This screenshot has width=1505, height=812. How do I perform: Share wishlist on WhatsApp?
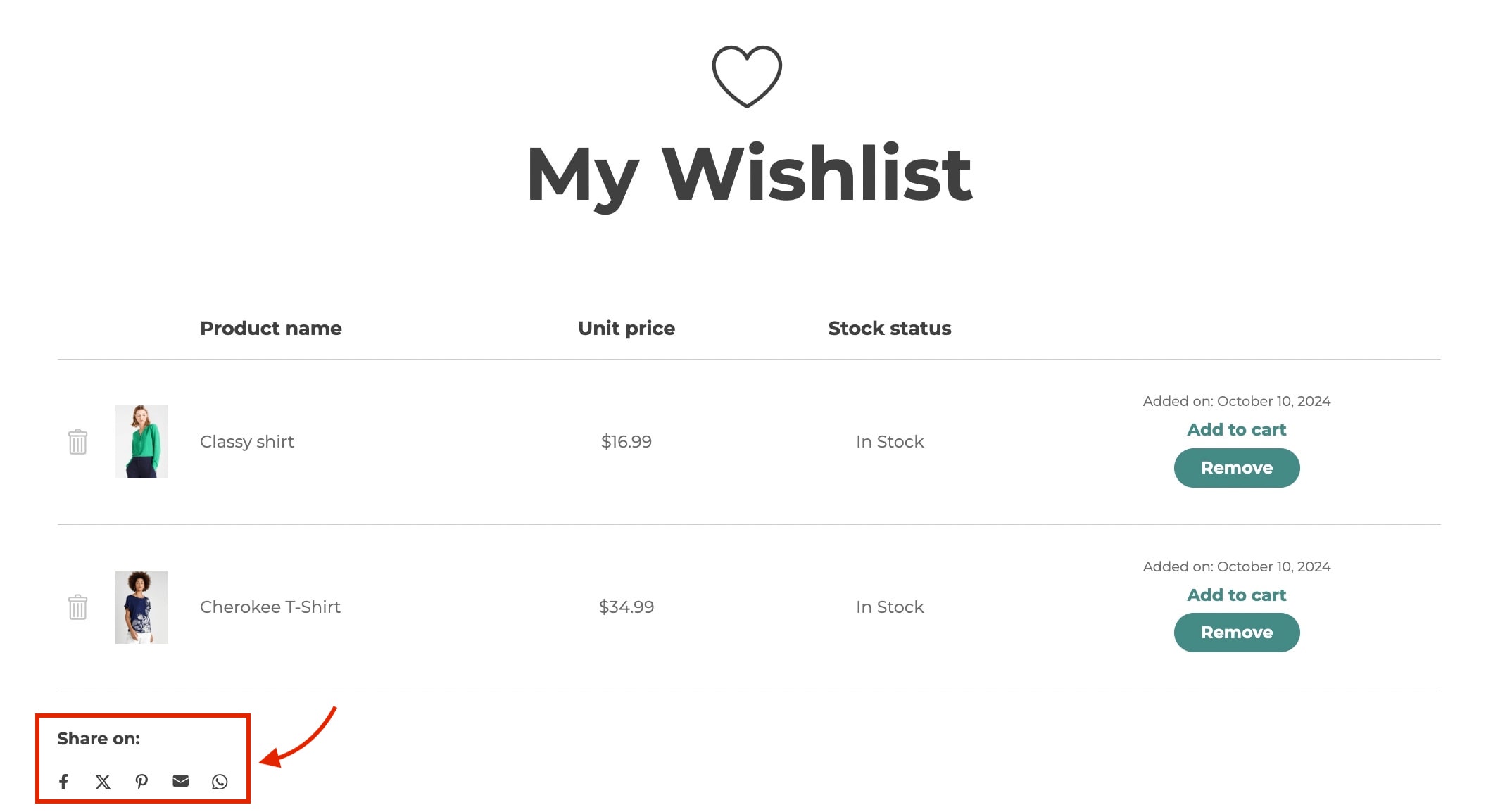point(220,782)
